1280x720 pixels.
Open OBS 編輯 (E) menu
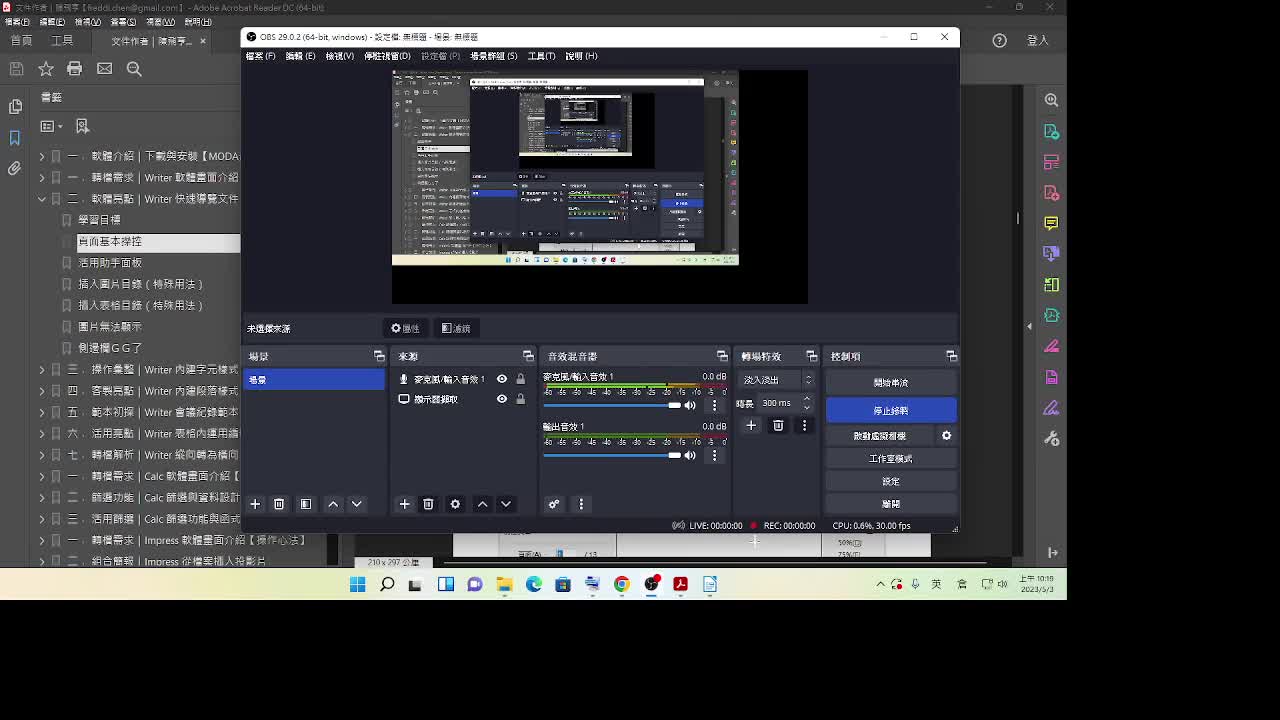coord(300,56)
